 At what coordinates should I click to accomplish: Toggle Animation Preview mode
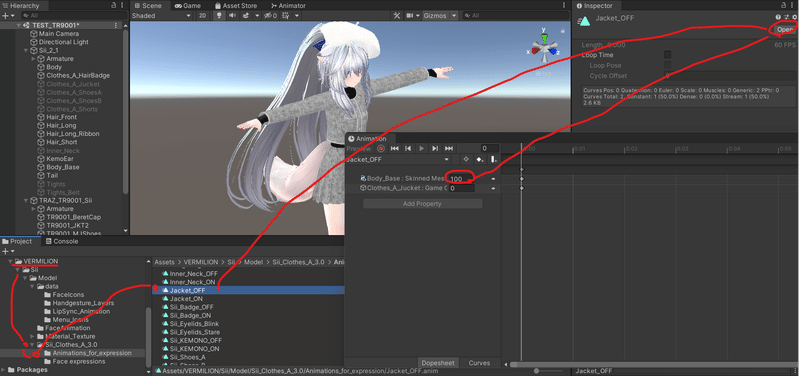[359, 148]
